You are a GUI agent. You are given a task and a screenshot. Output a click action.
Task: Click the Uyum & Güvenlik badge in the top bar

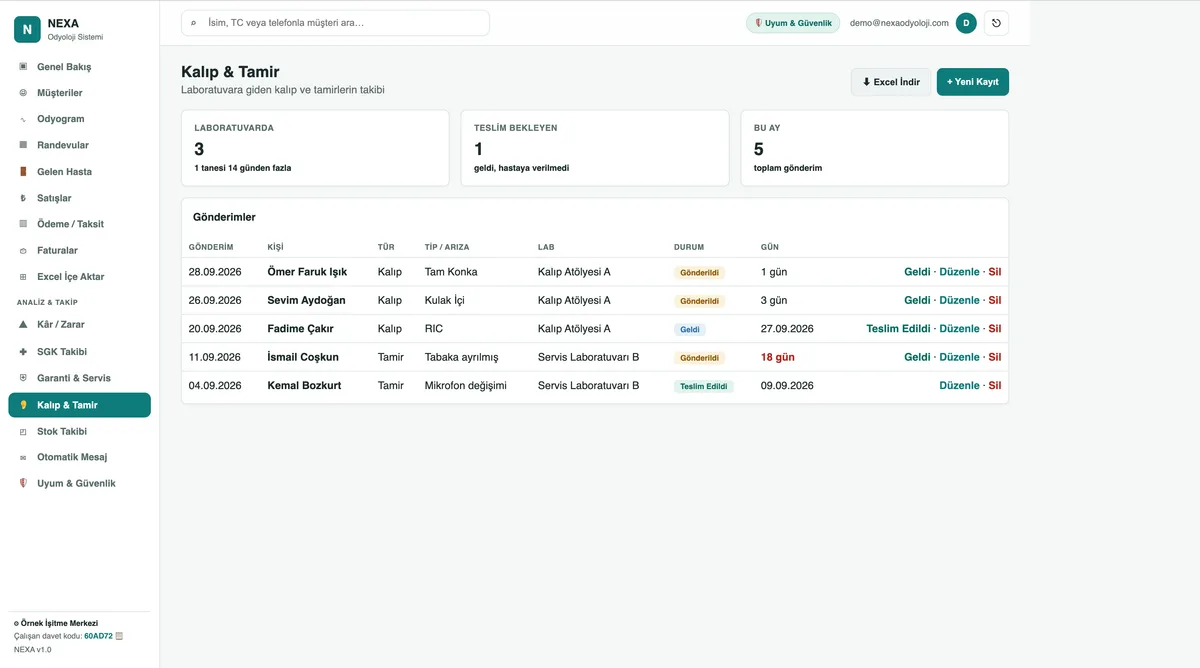tap(793, 23)
